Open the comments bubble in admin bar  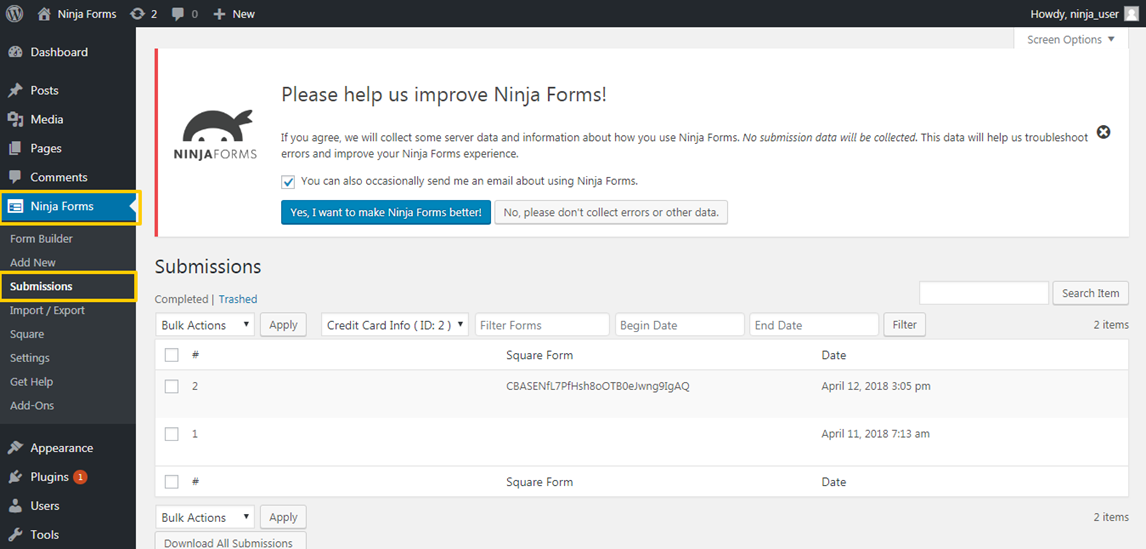[178, 14]
